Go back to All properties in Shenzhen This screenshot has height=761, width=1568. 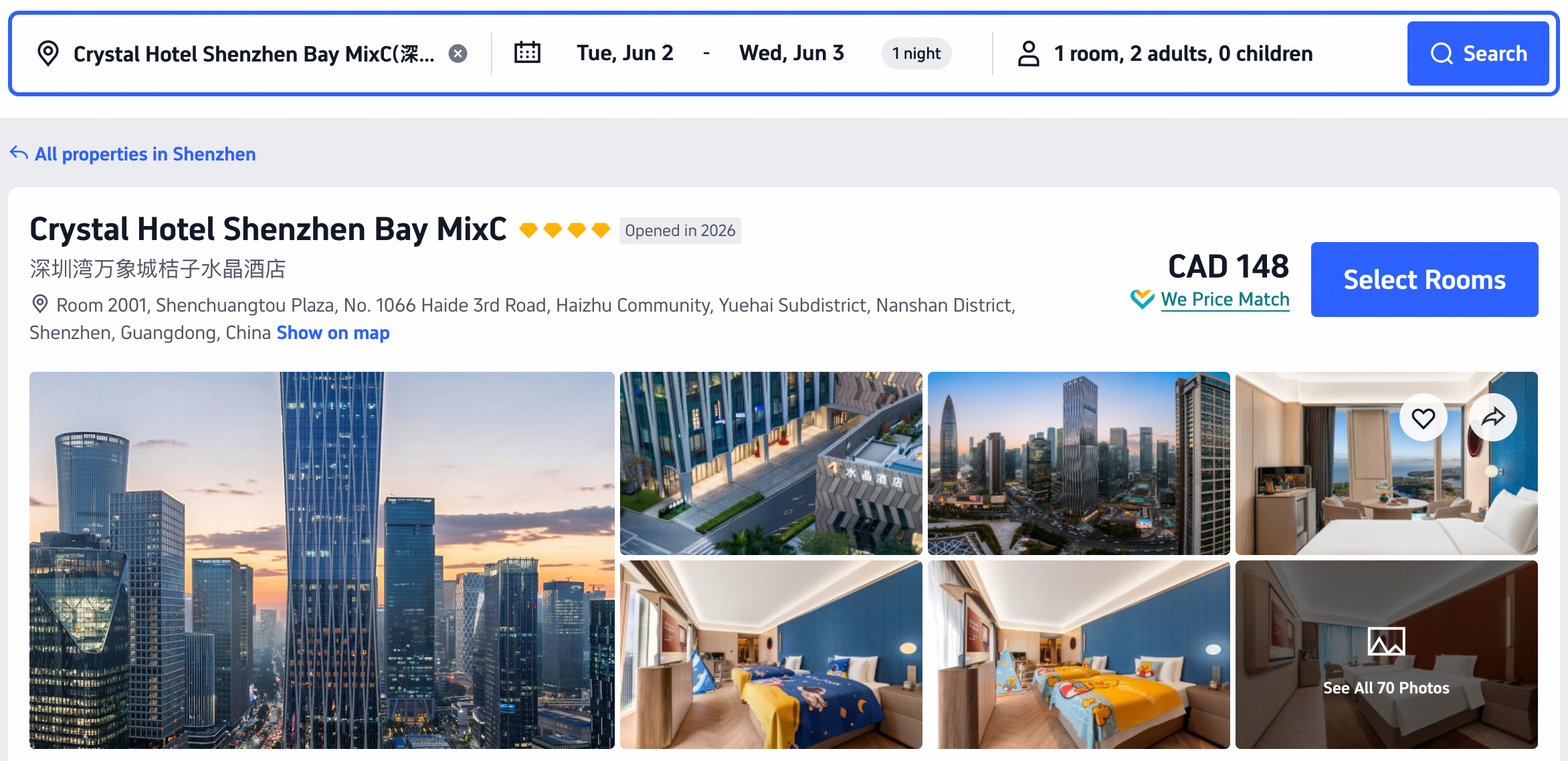pos(145,154)
